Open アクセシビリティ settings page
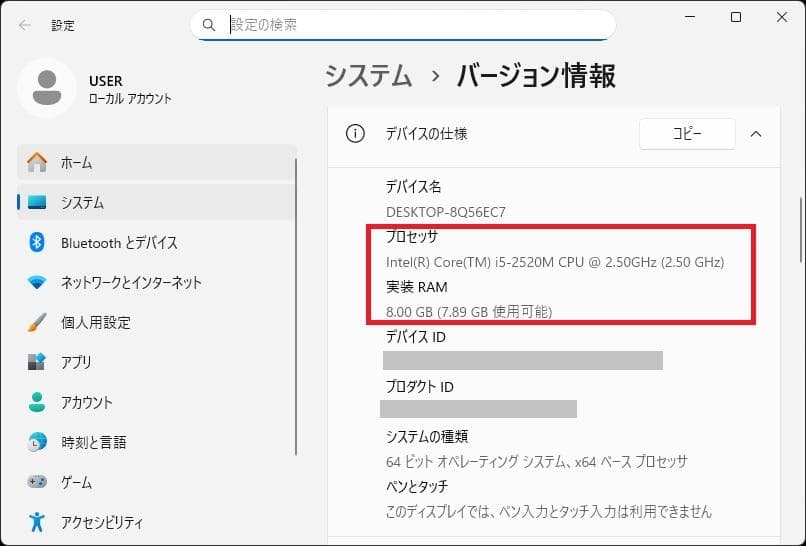Image resolution: width=806 pixels, height=546 pixels. tap(157, 522)
